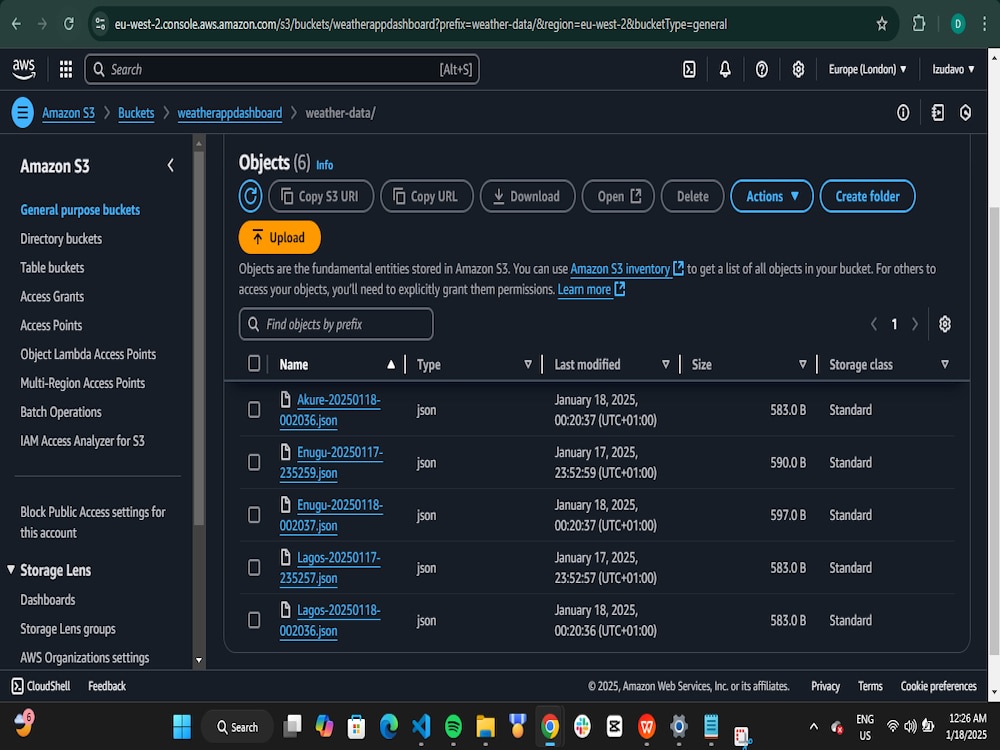Open the objects table preferences gear
This screenshot has width=1000, height=750.
(945, 324)
